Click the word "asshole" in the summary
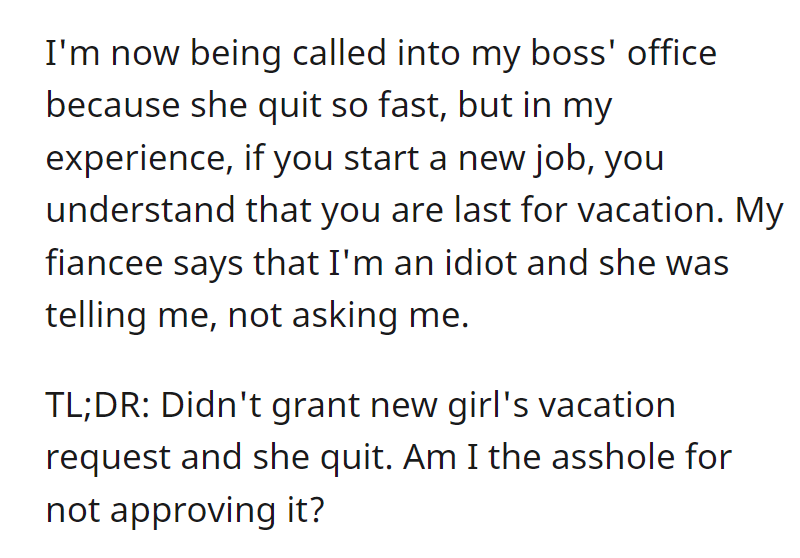This screenshot has width=800, height=558. pos(613,456)
